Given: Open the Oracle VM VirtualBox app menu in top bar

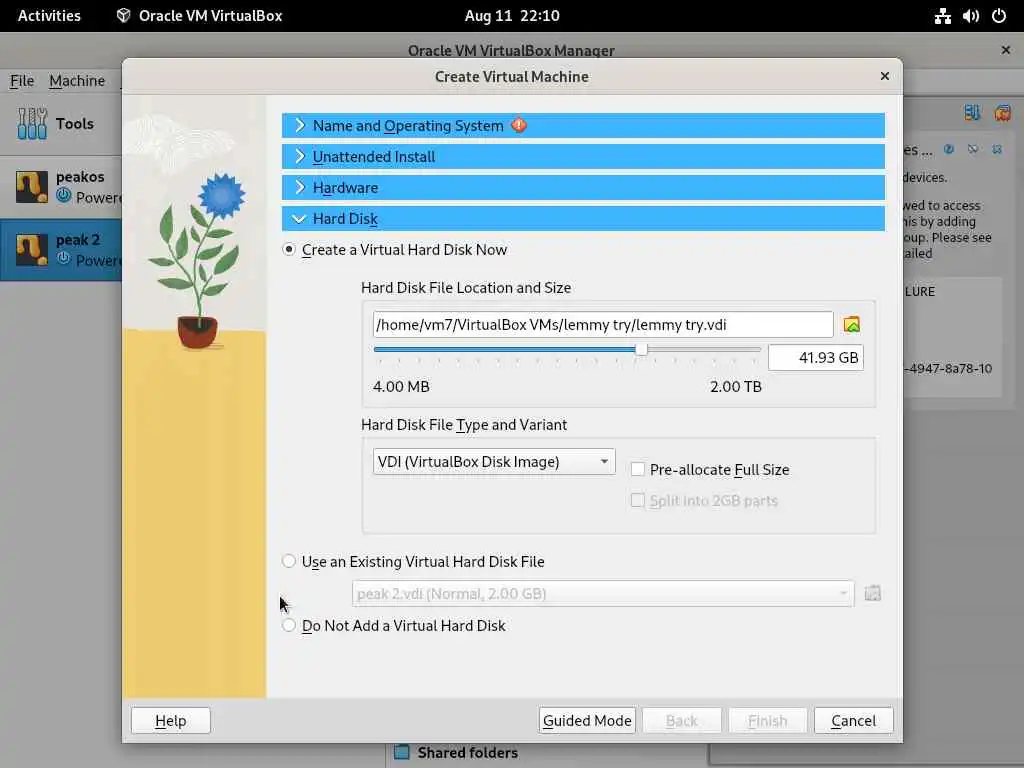Looking at the screenshot, I should click(199, 16).
